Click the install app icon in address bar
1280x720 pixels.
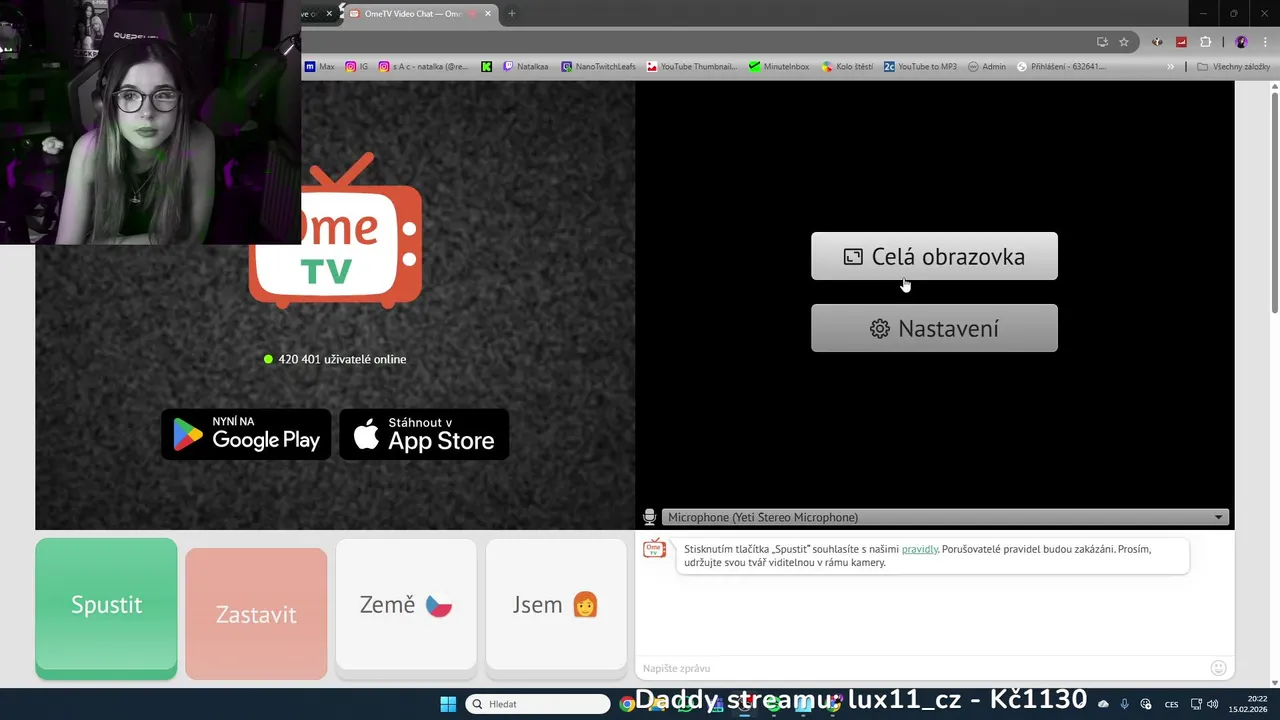[1102, 42]
